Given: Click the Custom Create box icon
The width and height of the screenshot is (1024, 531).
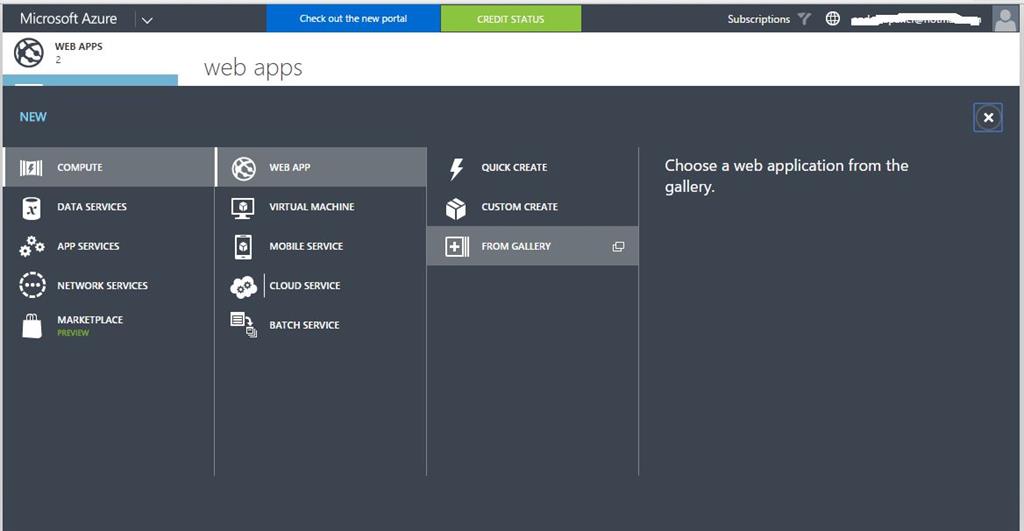Looking at the screenshot, I should (x=456, y=208).
